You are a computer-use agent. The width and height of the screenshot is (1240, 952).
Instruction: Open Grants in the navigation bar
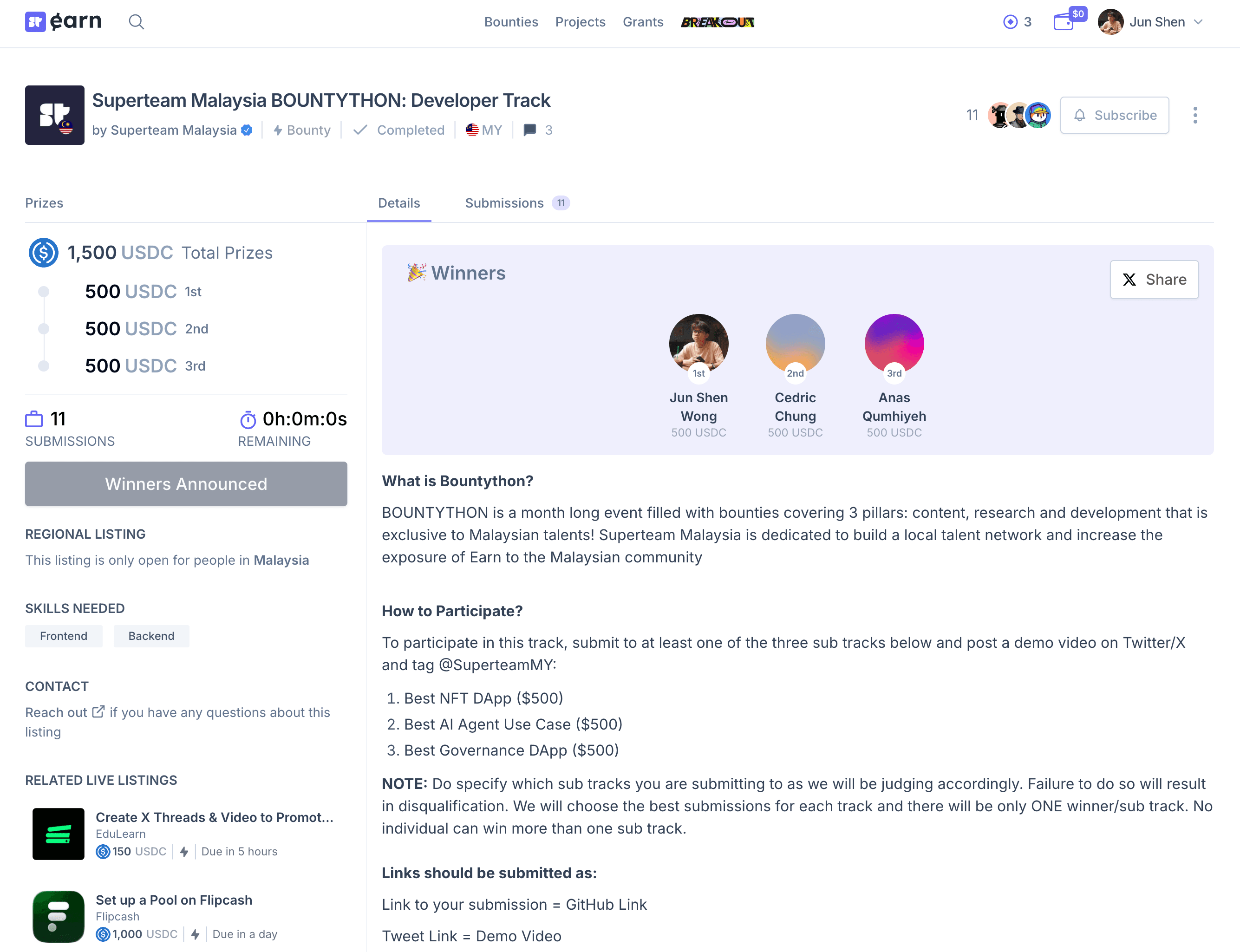tap(643, 22)
